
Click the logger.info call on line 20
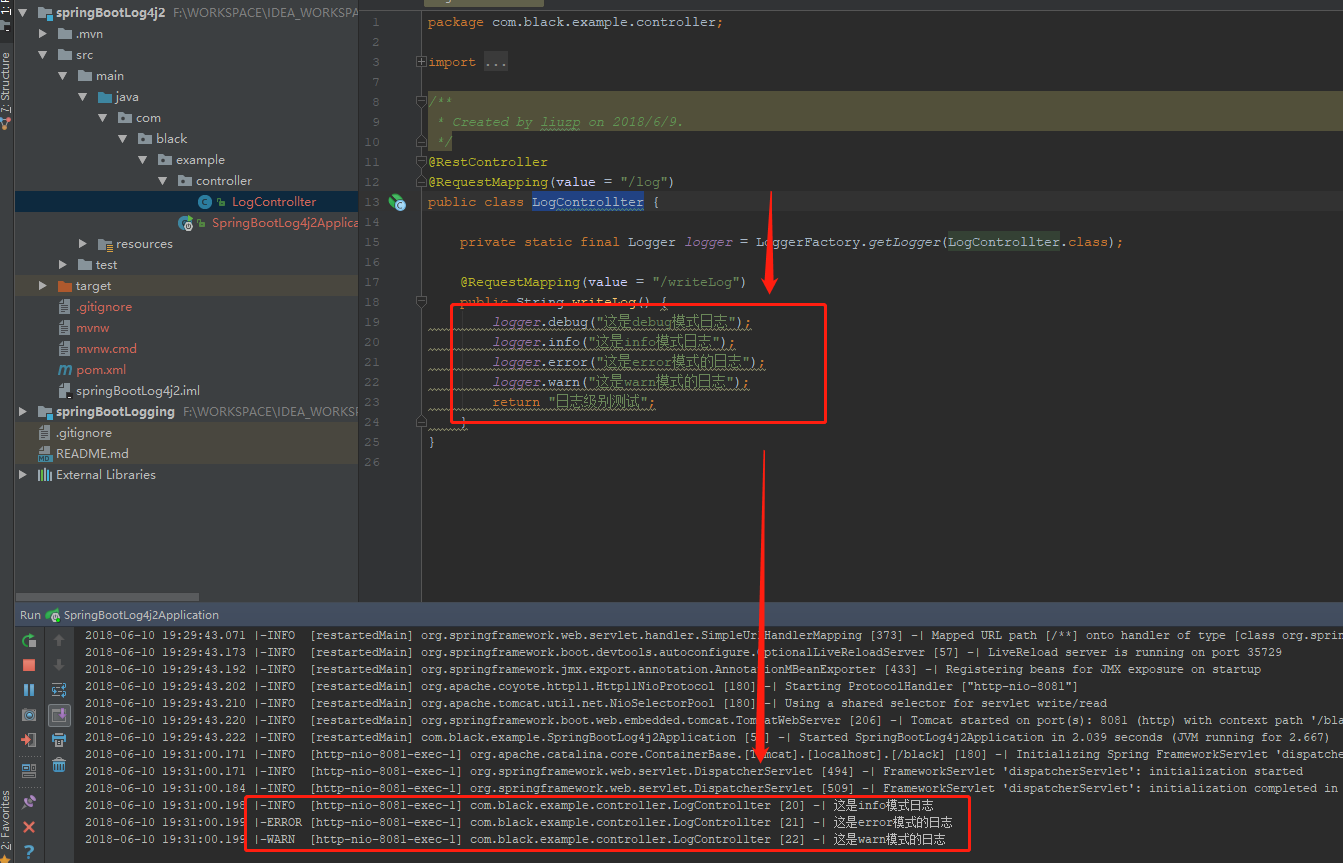click(613, 342)
